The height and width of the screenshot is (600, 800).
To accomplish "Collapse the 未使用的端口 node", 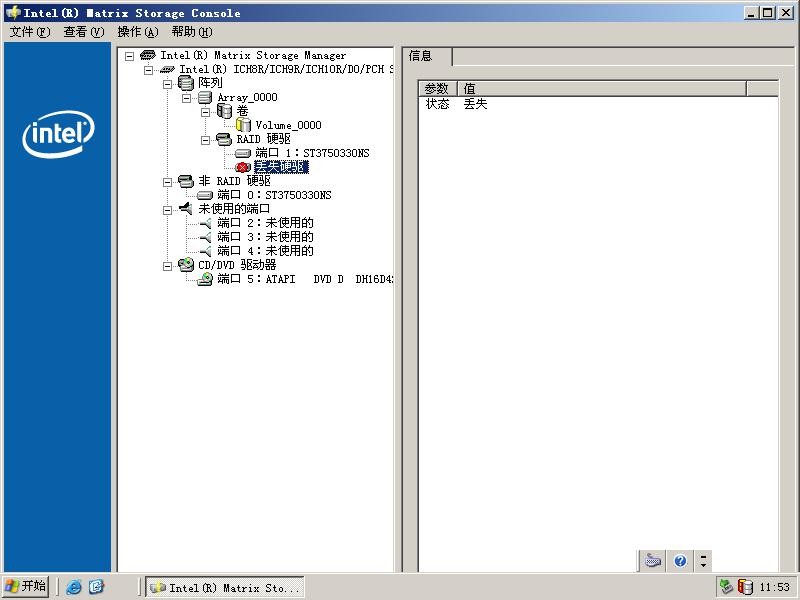I will 168,209.
